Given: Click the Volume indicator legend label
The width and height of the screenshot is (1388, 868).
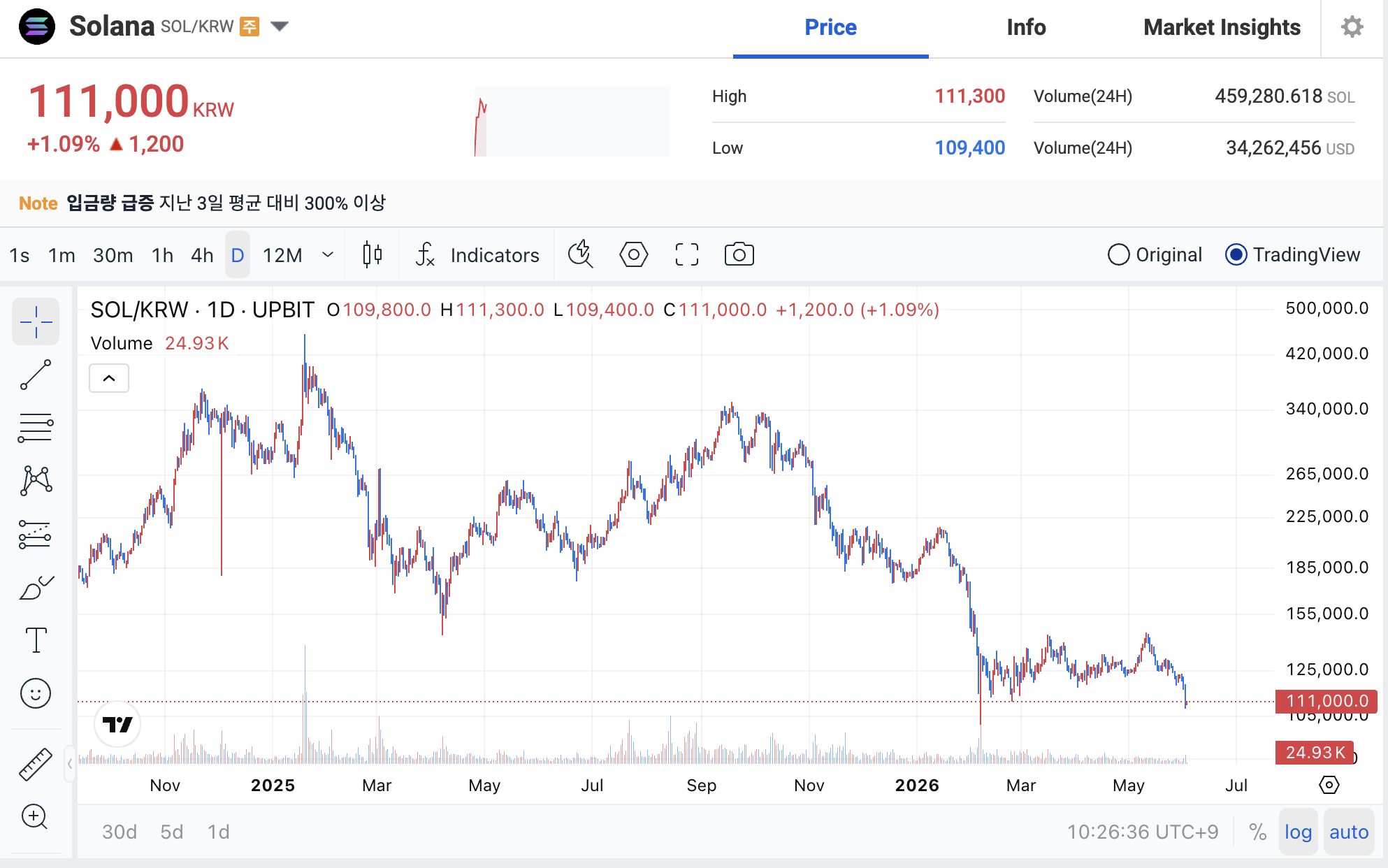Looking at the screenshot, I should (x=122, y=343).
